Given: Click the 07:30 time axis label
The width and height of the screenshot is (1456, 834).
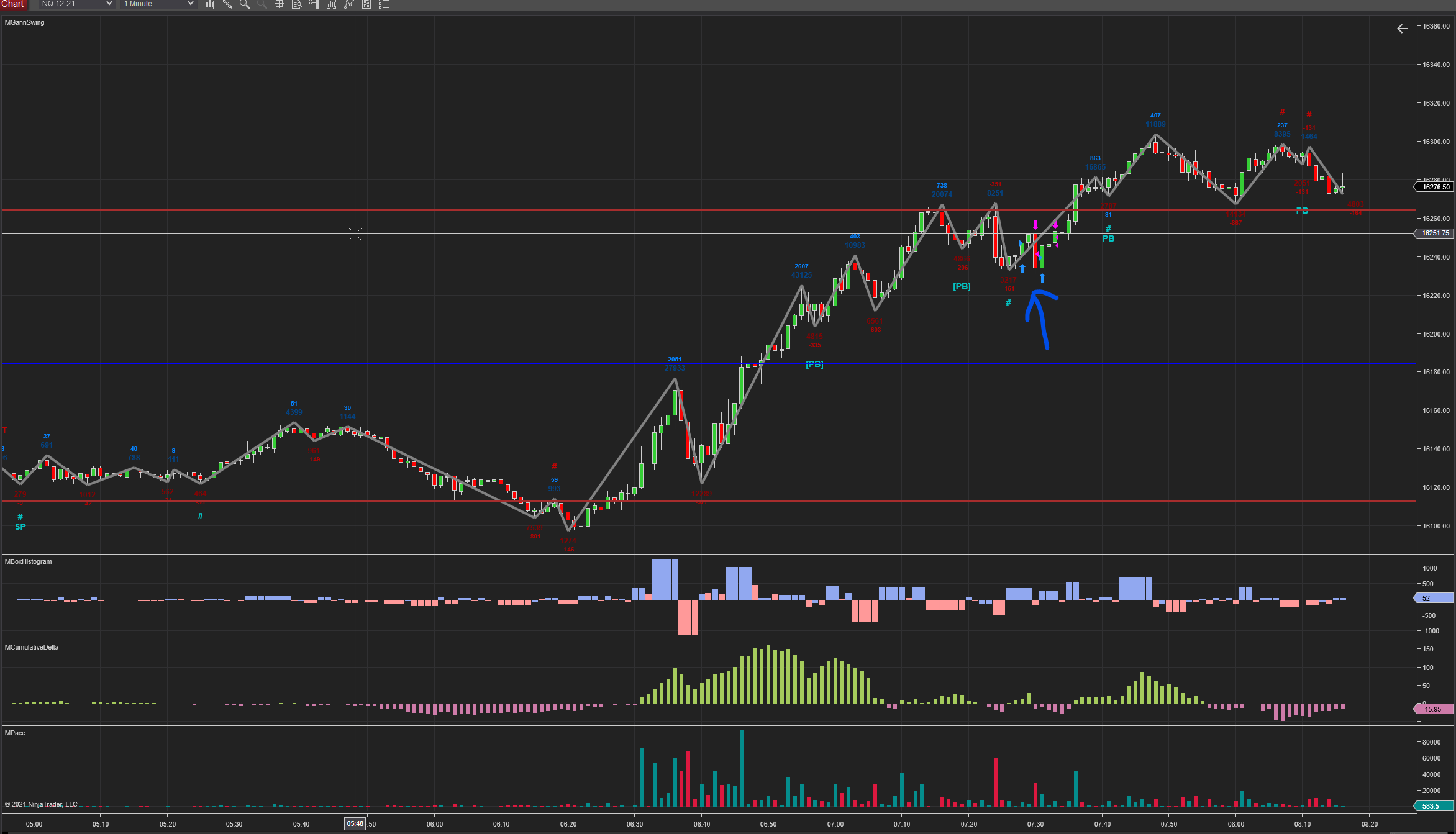Looking at the screenshot, I should [x=1035, y=824].
